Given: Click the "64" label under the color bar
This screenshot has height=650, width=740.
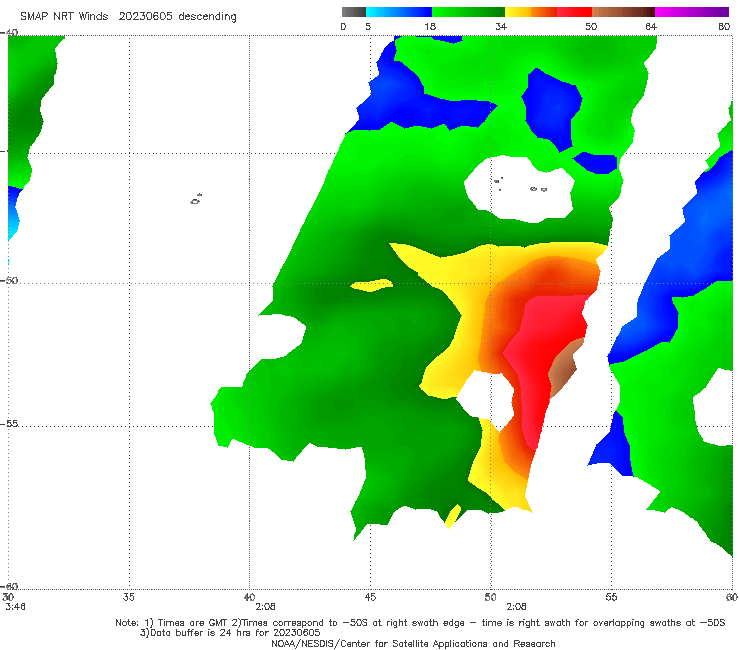Looking at the screenshot, I should [x=651, y=27].
